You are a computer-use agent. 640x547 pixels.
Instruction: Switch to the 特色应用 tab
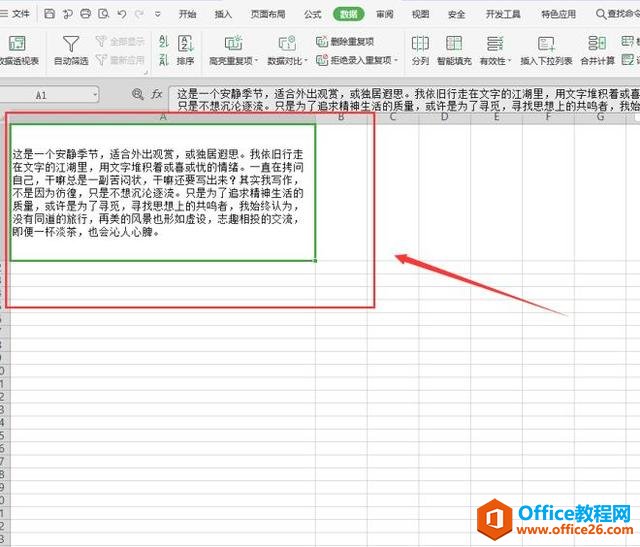(x=558, y=14)
